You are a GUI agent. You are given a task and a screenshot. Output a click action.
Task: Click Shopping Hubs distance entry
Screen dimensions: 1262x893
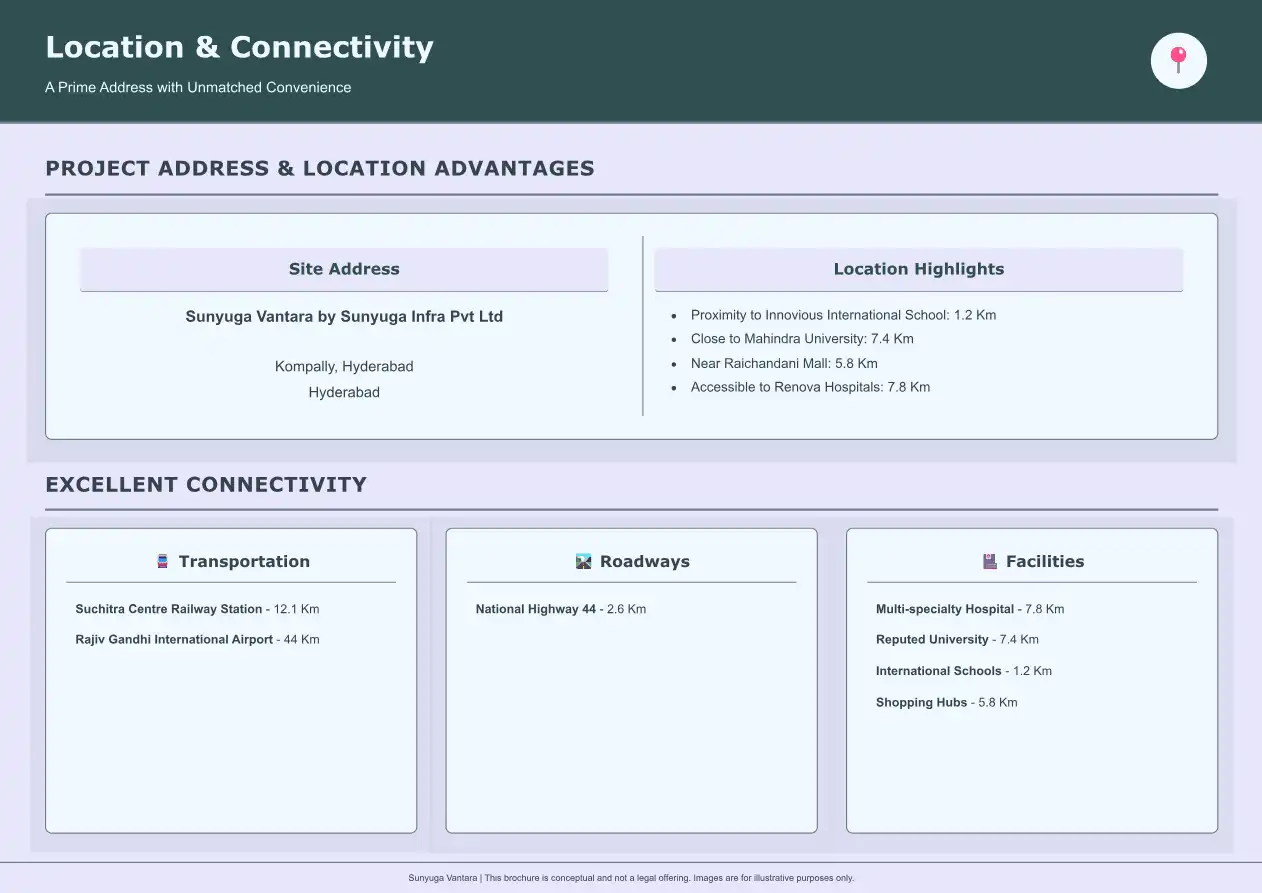(946, 703)
